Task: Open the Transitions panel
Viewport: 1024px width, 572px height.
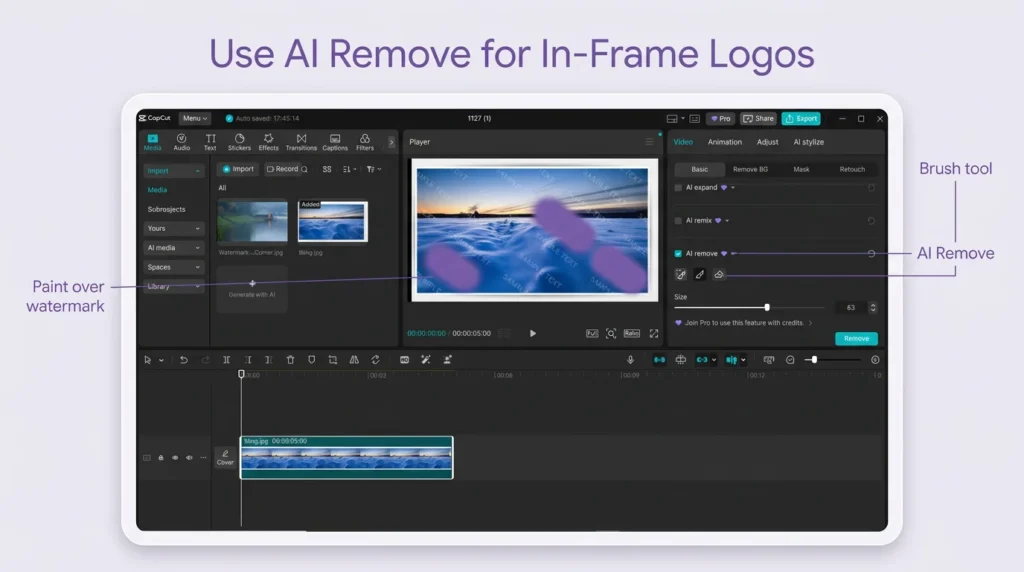Action: (x=301, y=142)
